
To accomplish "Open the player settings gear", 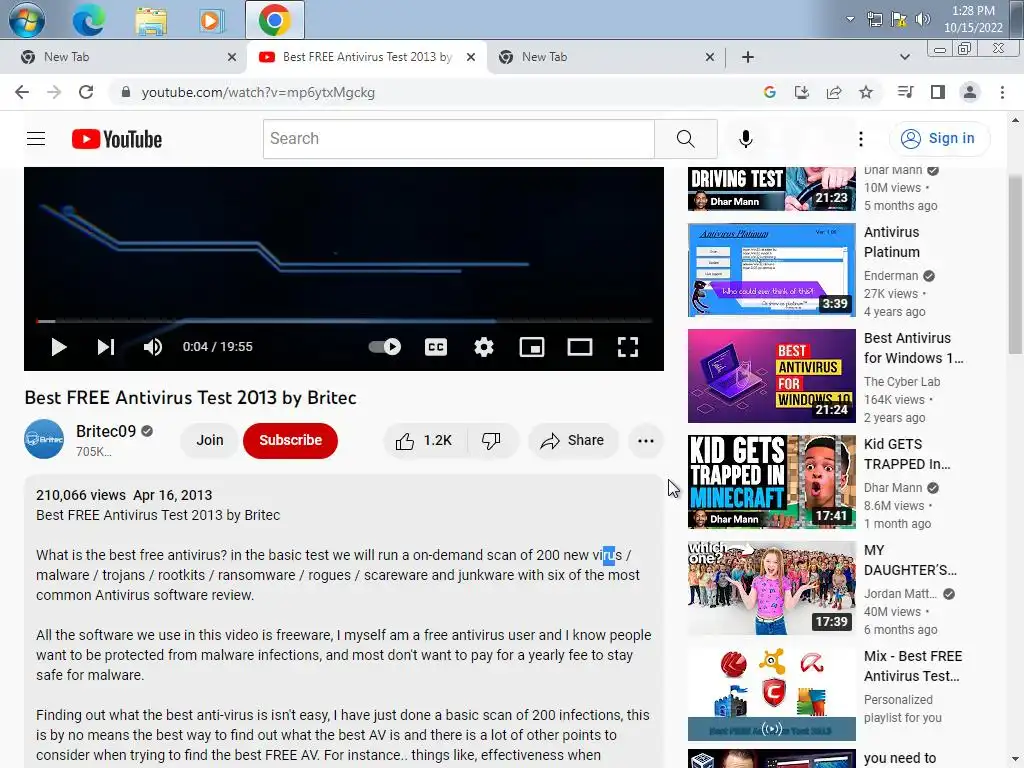I will point(483,347).
